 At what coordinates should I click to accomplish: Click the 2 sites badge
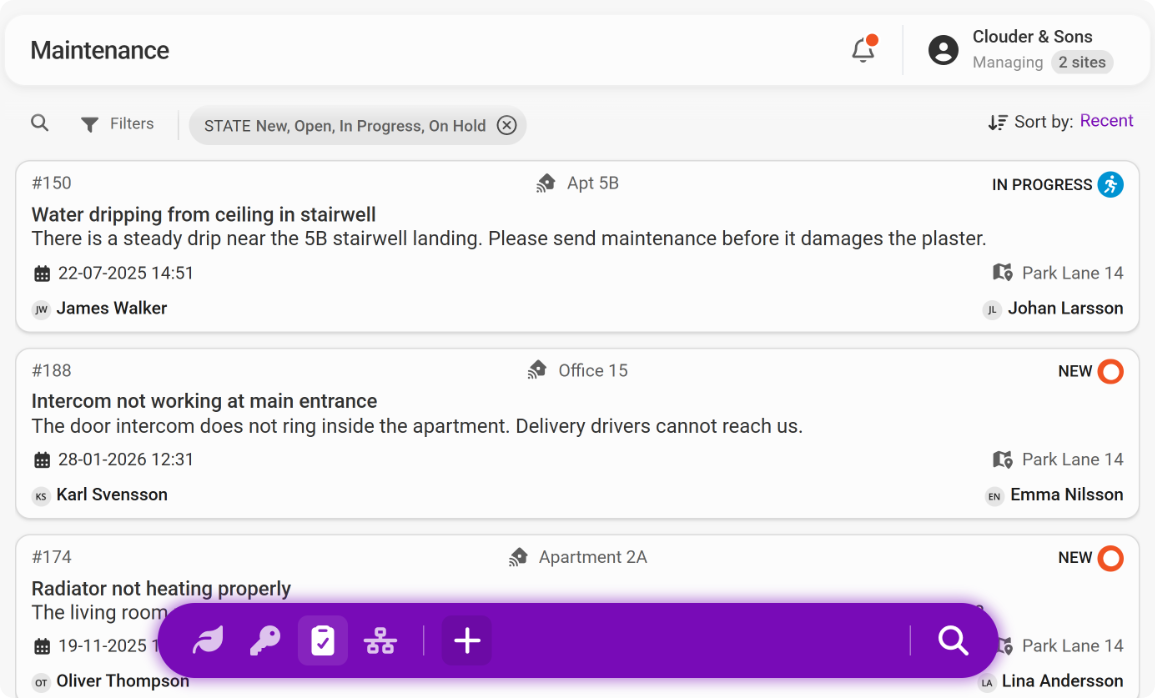point(1082,62)
